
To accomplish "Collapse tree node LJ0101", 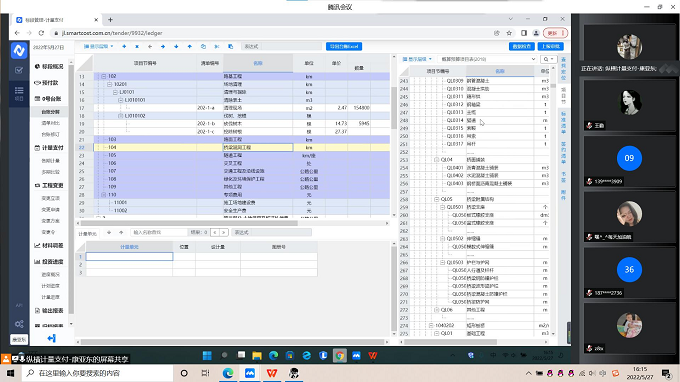I will tap(115, 92).
